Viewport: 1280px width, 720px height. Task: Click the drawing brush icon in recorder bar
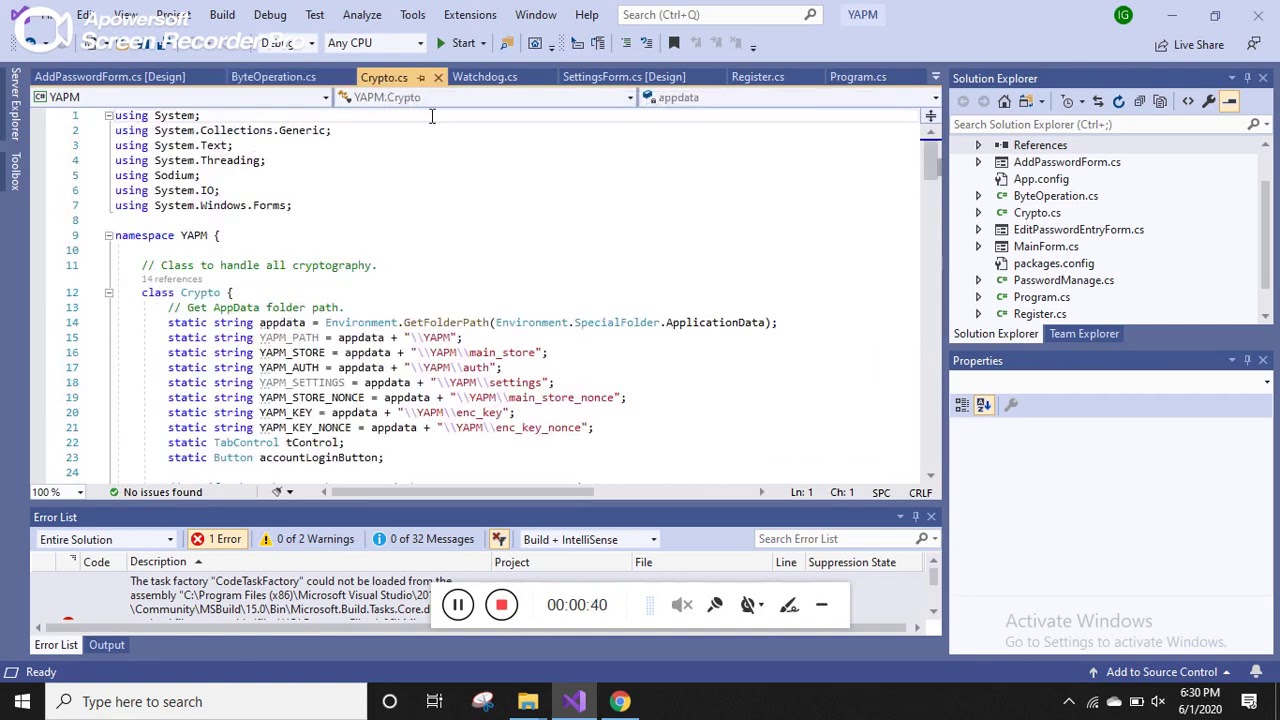tap(789, 605)
